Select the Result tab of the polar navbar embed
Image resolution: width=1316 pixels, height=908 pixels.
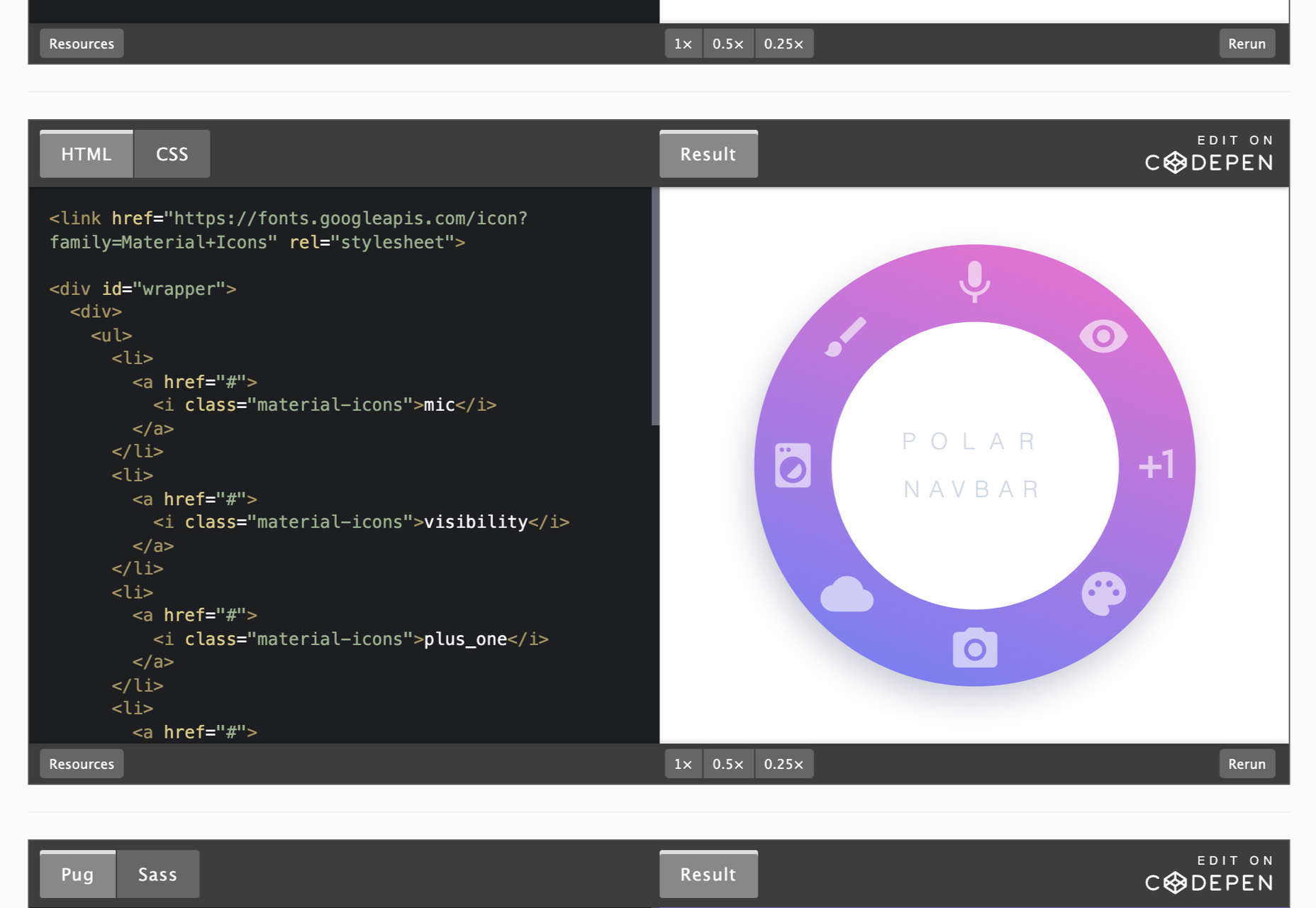click(708, 154)
